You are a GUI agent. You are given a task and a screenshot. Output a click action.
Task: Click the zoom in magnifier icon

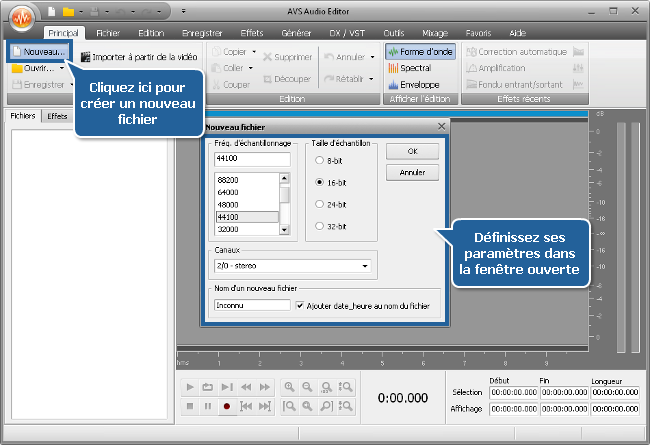289,387
